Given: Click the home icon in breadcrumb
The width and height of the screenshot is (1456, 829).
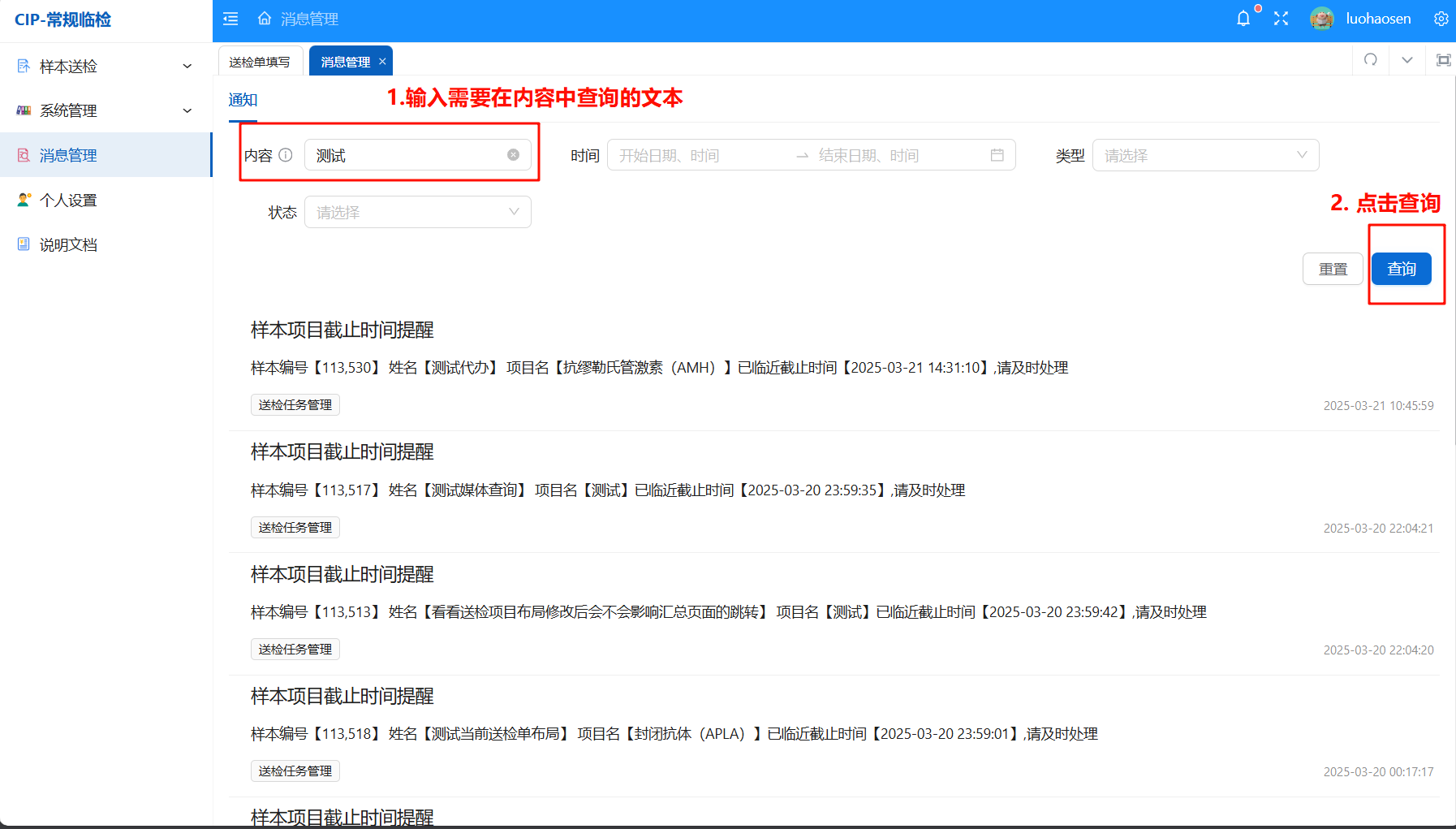Looking at the screenshot, I should (x=265, y=19).
